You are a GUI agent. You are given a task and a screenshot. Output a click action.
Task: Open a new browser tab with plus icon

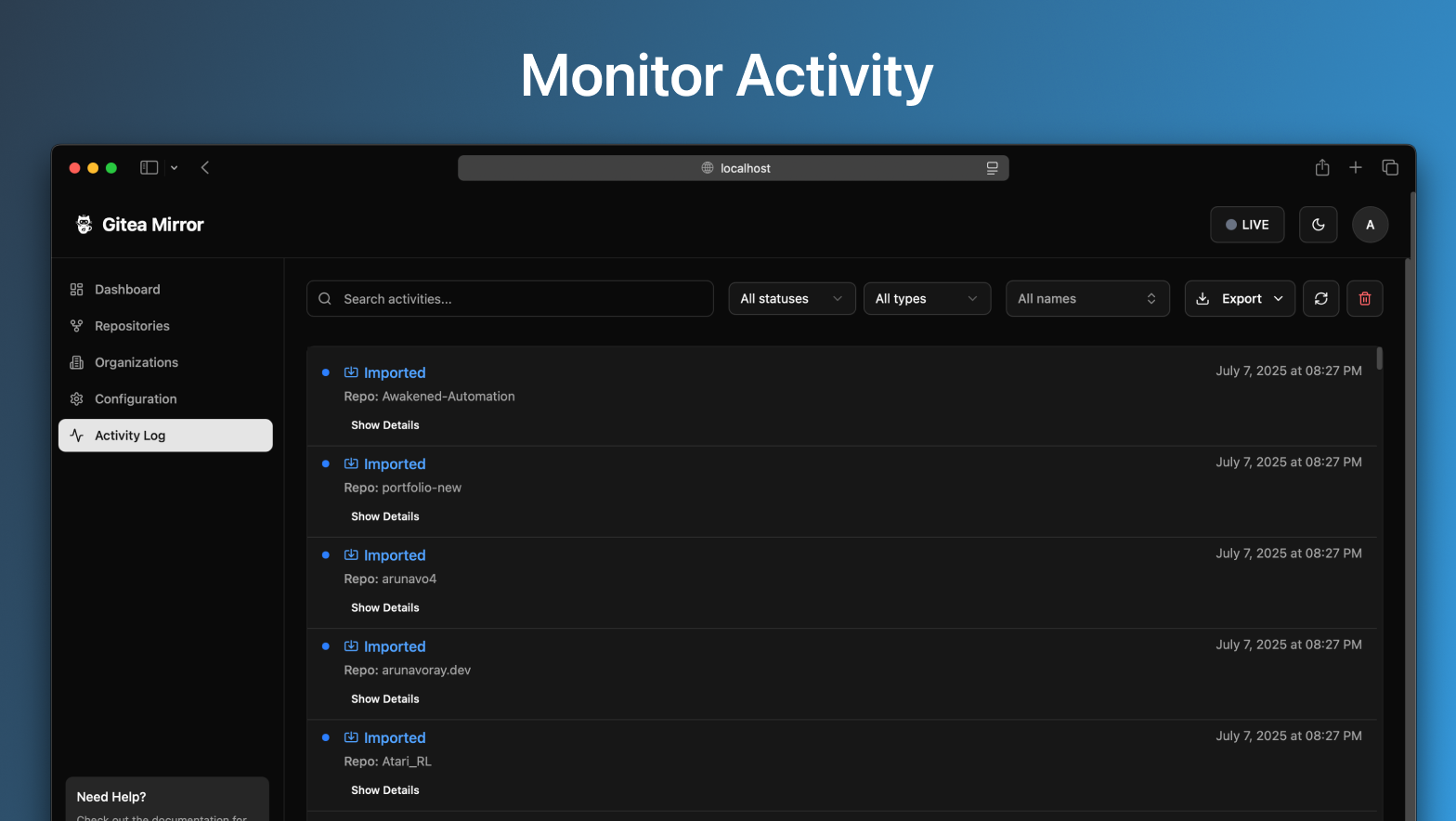pyautogui.click(x=1356, y=168)
